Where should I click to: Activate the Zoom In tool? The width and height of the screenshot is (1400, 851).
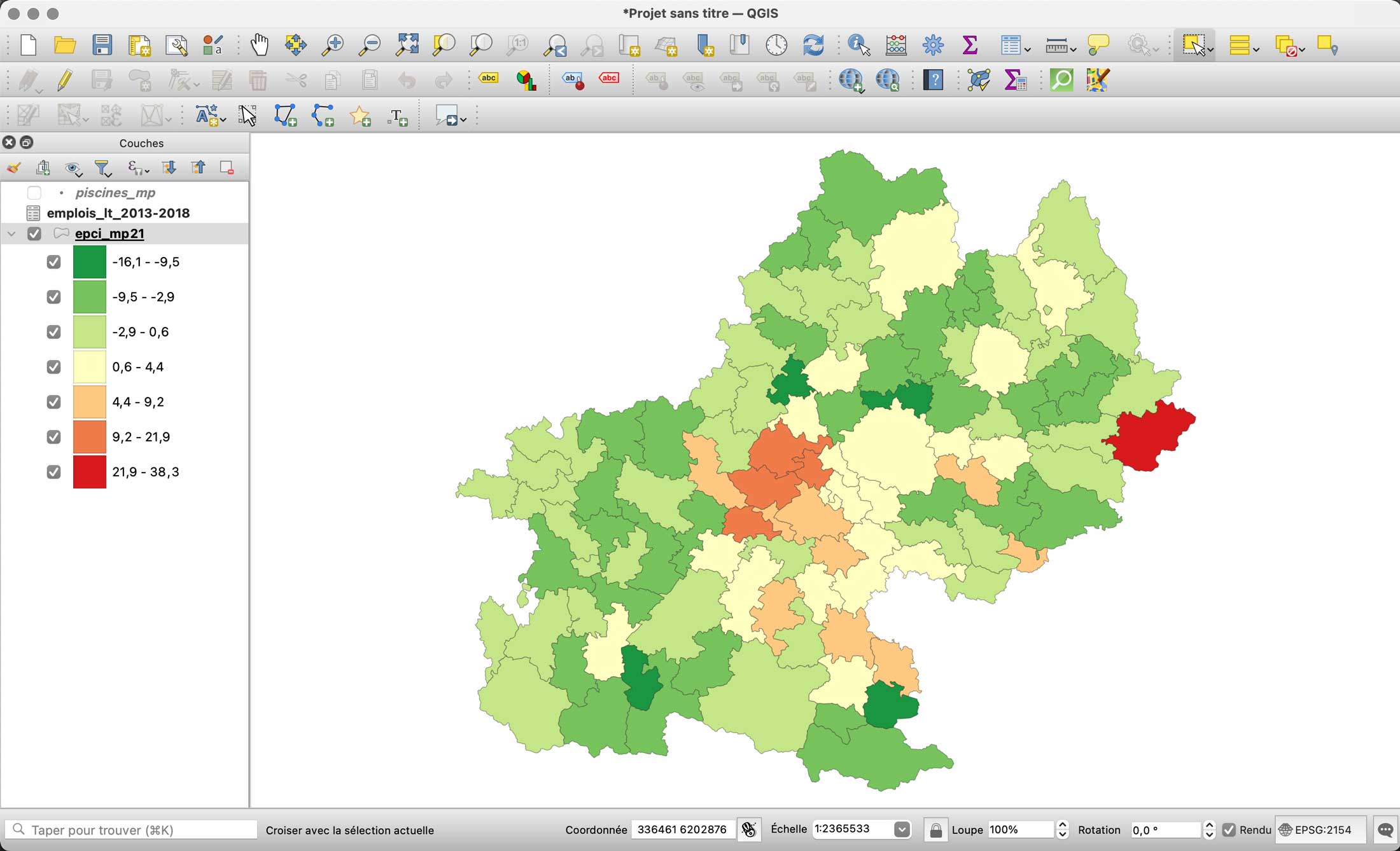click(332, 45)
